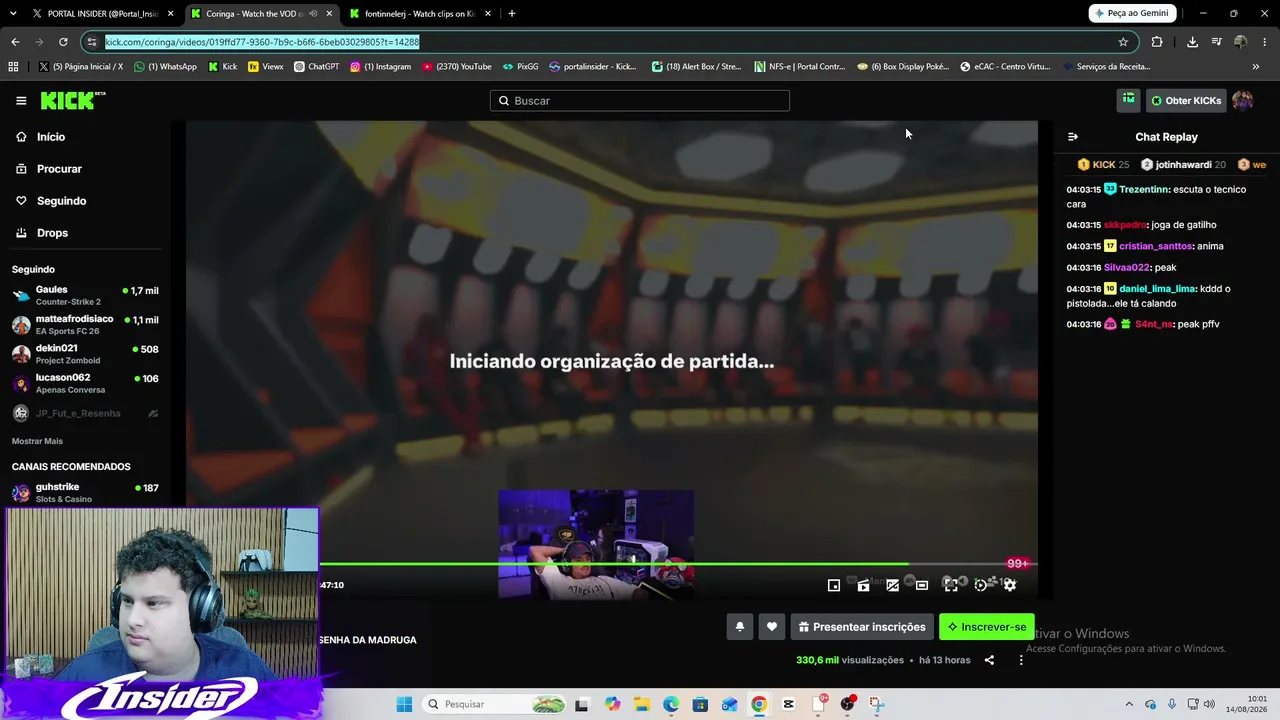Click the Peça ao Gemini button
The width and height of the screenshot is (1280, 720).
coord(1131,14)
